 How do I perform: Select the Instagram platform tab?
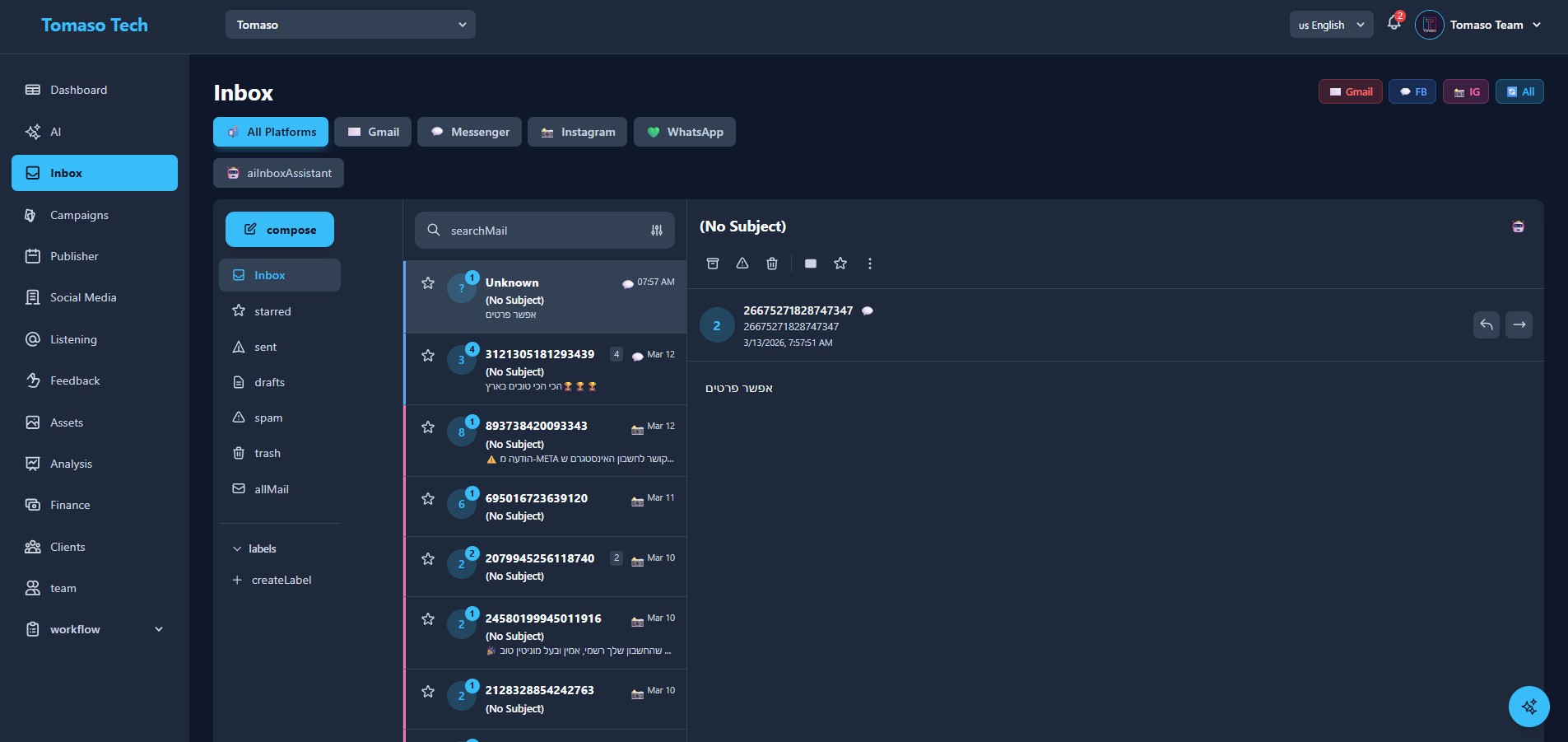pos(577,132)
